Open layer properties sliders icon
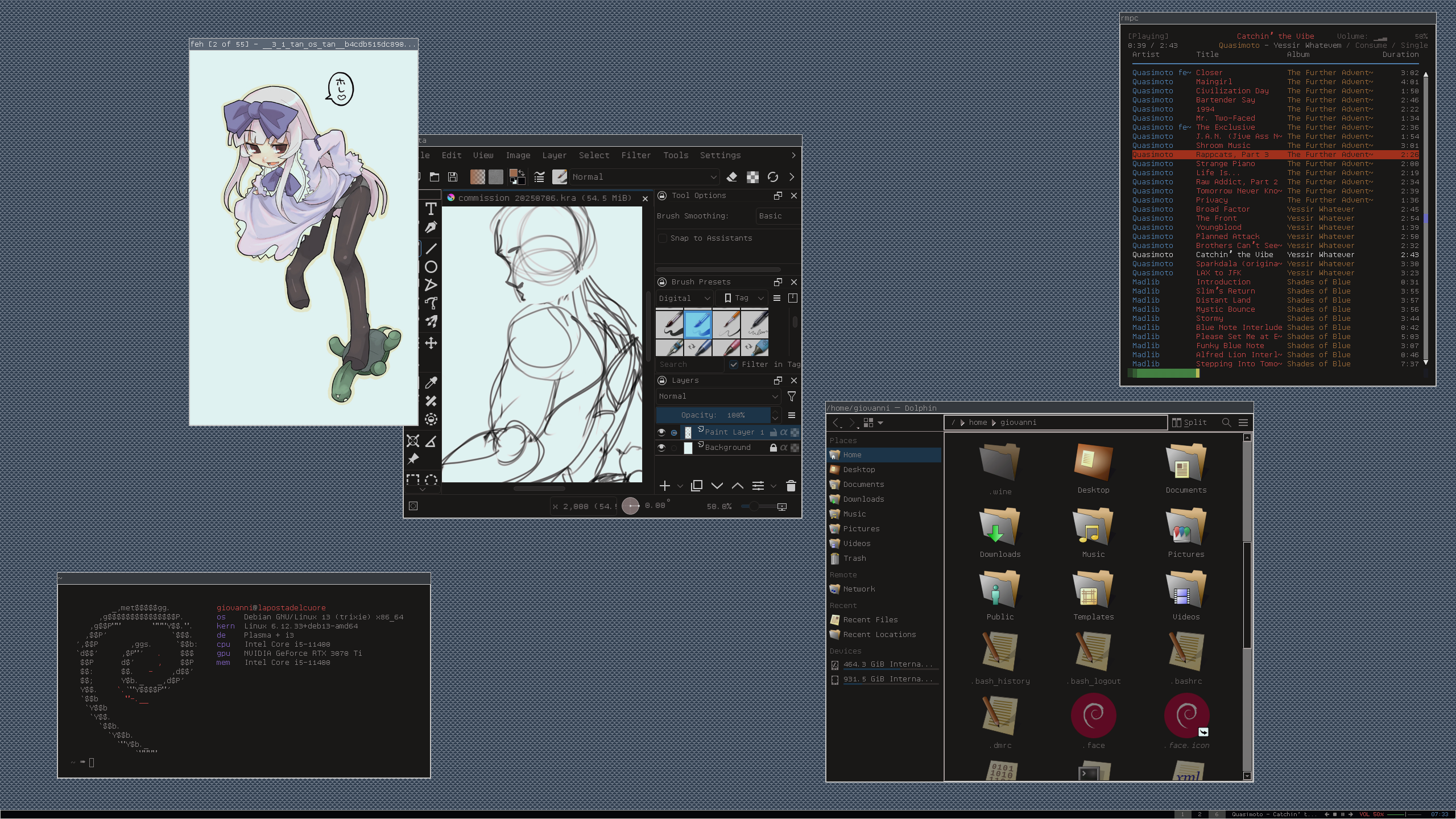1456x819 pixels. [x=758, y=486]
